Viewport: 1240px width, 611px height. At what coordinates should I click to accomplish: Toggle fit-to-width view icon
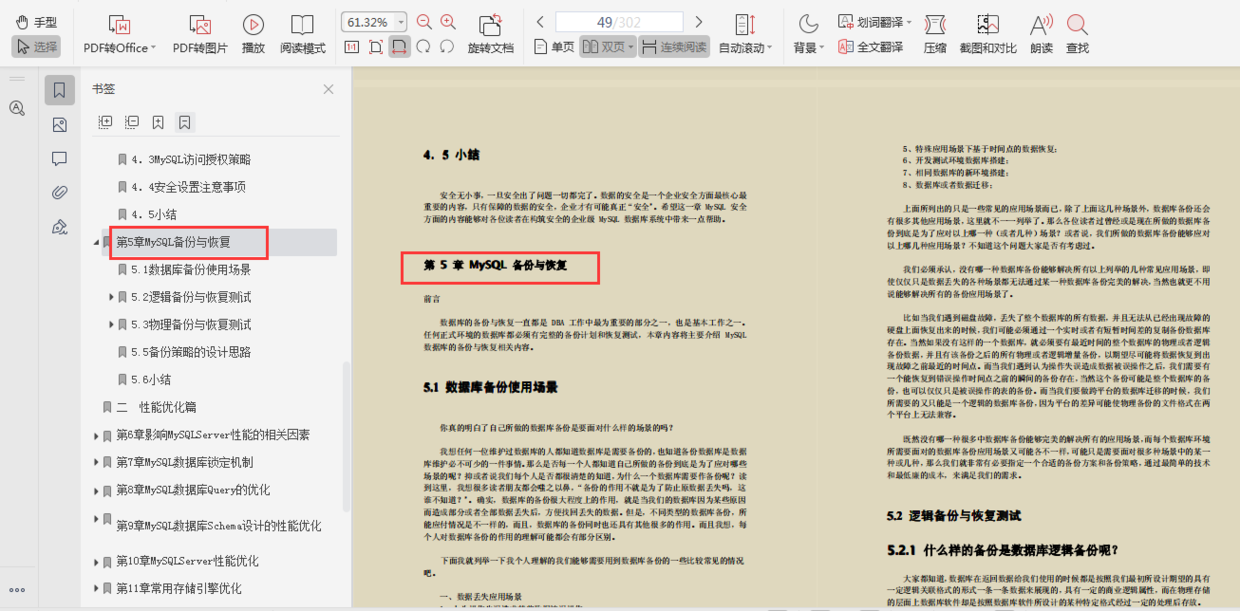[399, 46]
